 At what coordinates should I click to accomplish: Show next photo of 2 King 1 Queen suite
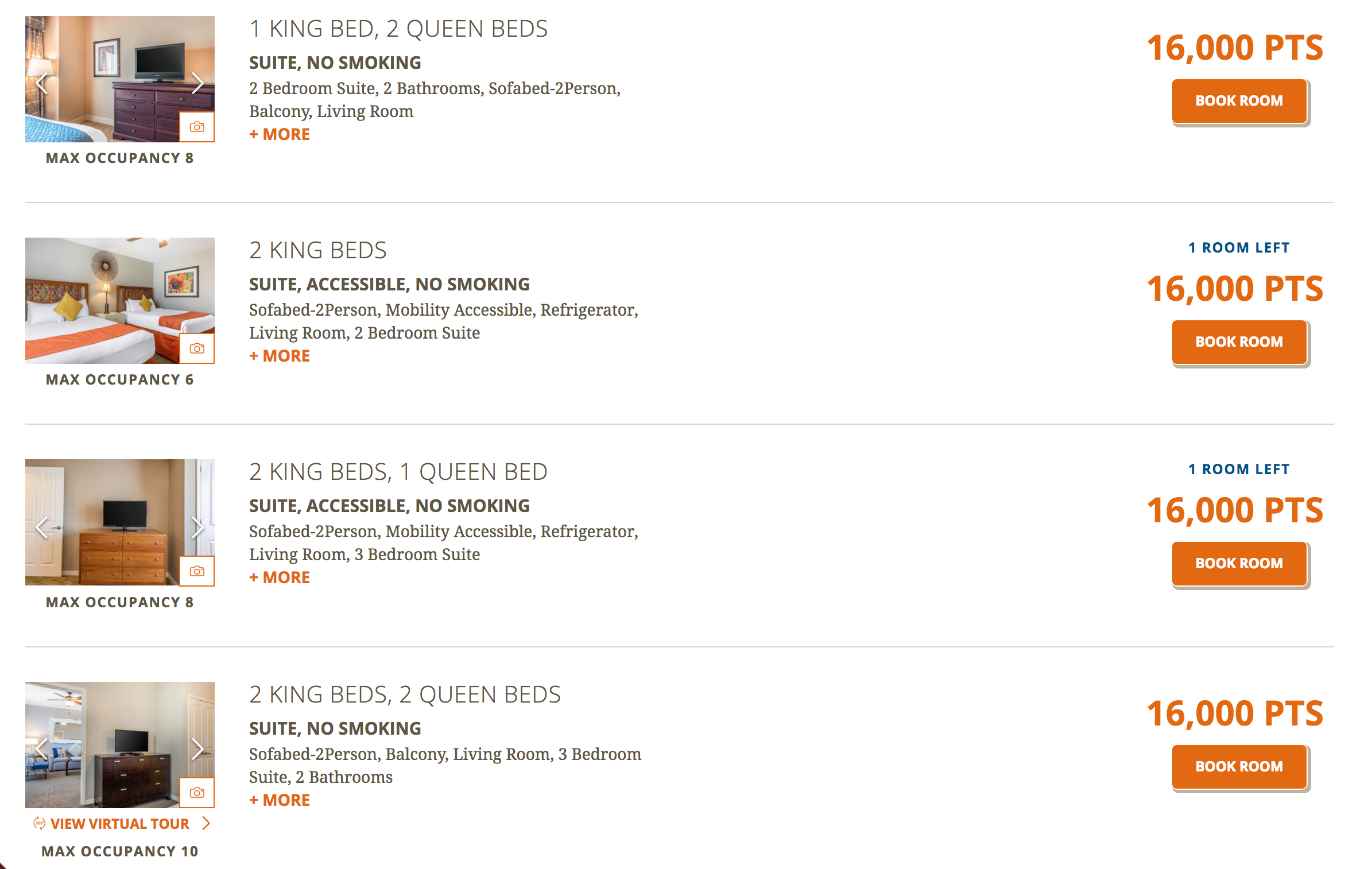point(197,527)
